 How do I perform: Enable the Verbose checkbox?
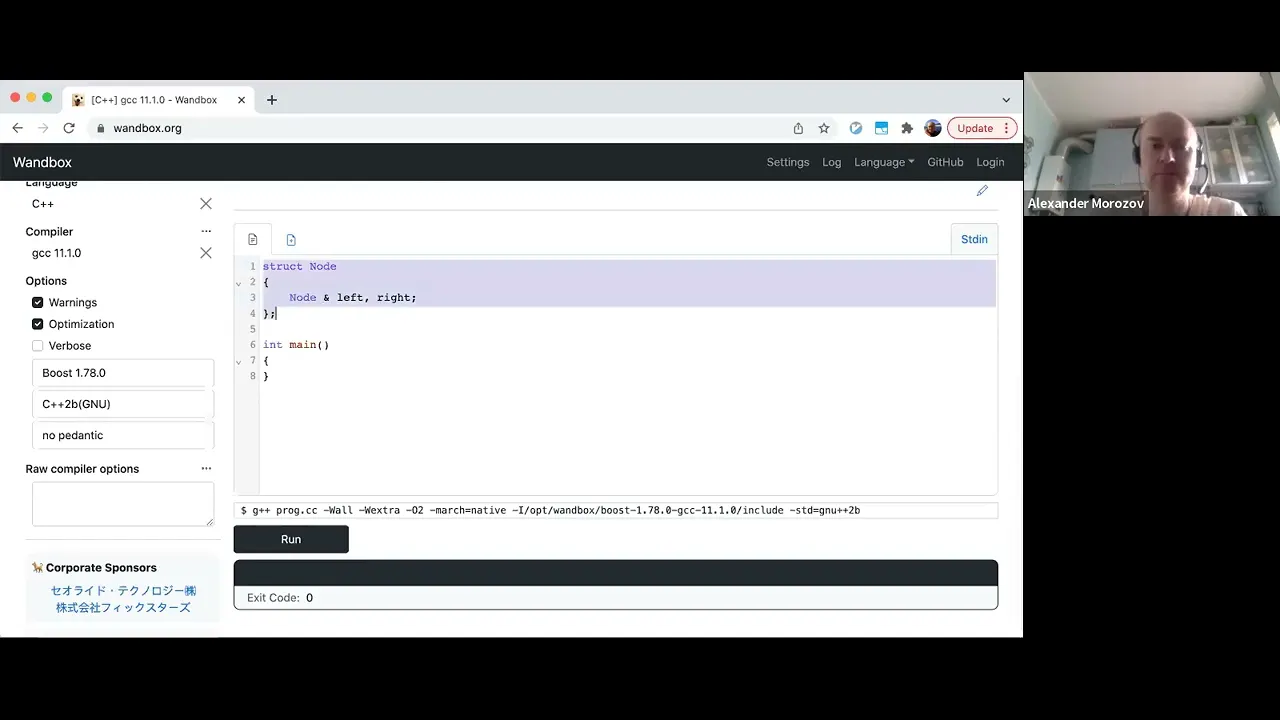38,346
